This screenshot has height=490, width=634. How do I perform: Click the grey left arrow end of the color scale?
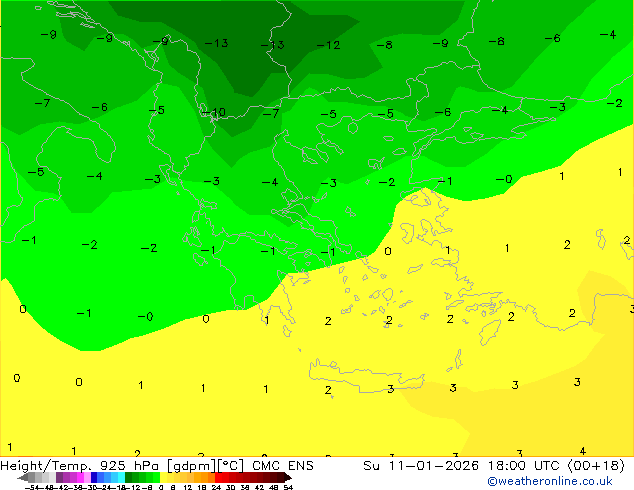tap(23, 477)
